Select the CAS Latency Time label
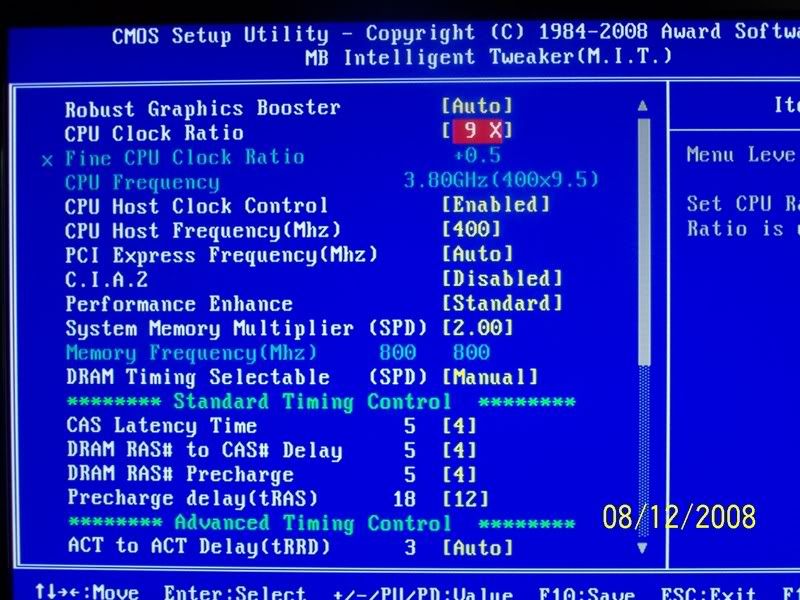The width and height of the screenshot is (800, 600). click(162, 426)
